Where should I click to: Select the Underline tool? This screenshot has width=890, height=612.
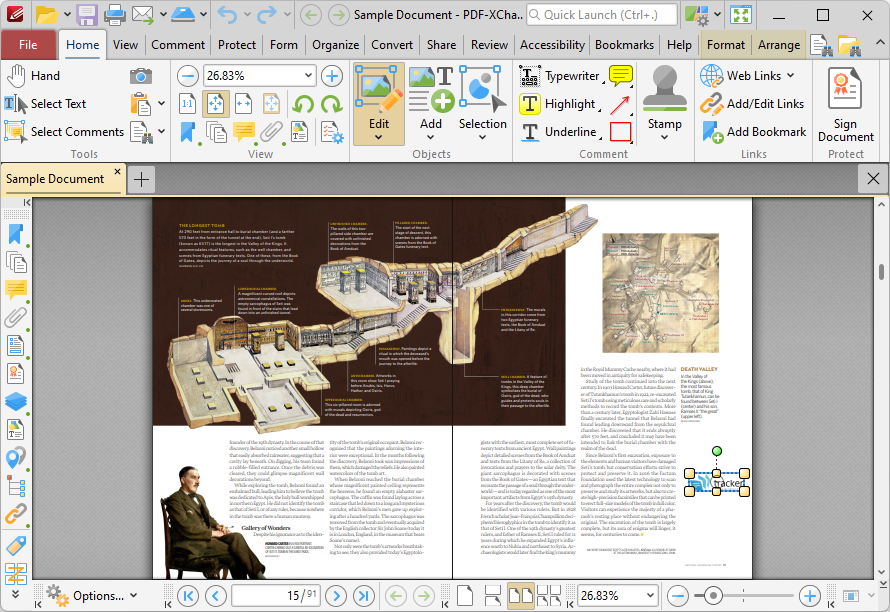coord(559,132)
